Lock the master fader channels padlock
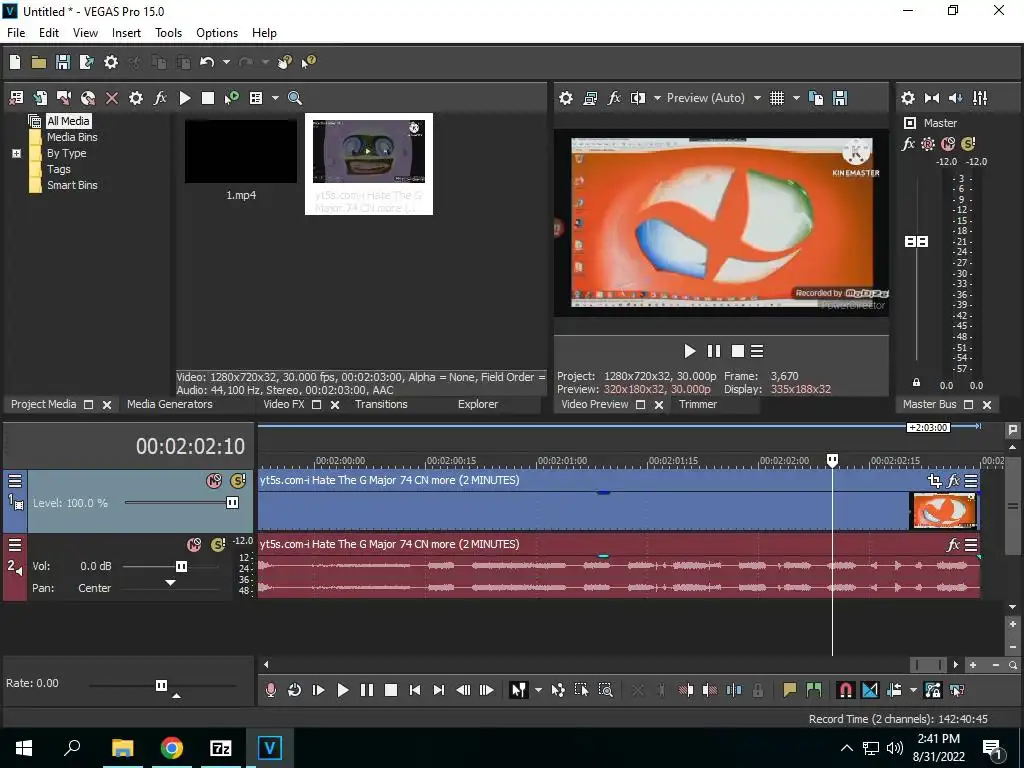This screenshot has height=768, width=1024. coord(916,383)
